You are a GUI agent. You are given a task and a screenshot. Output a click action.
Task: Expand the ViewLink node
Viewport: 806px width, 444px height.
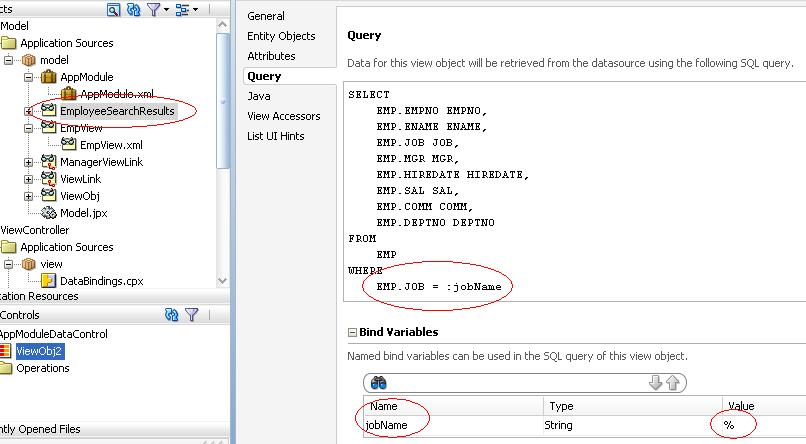[28, 179]
